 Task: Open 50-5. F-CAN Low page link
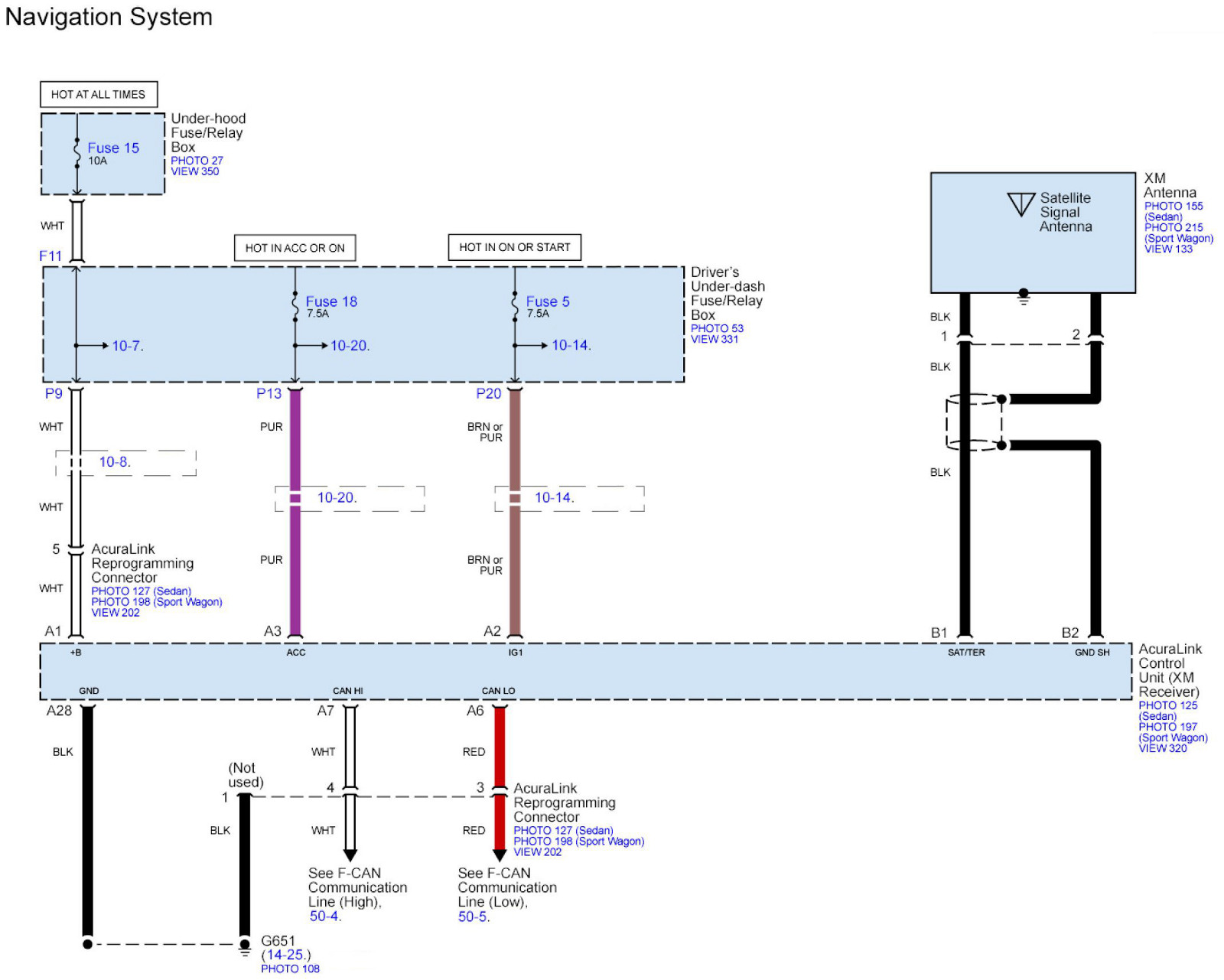click(x=474, y=917)
